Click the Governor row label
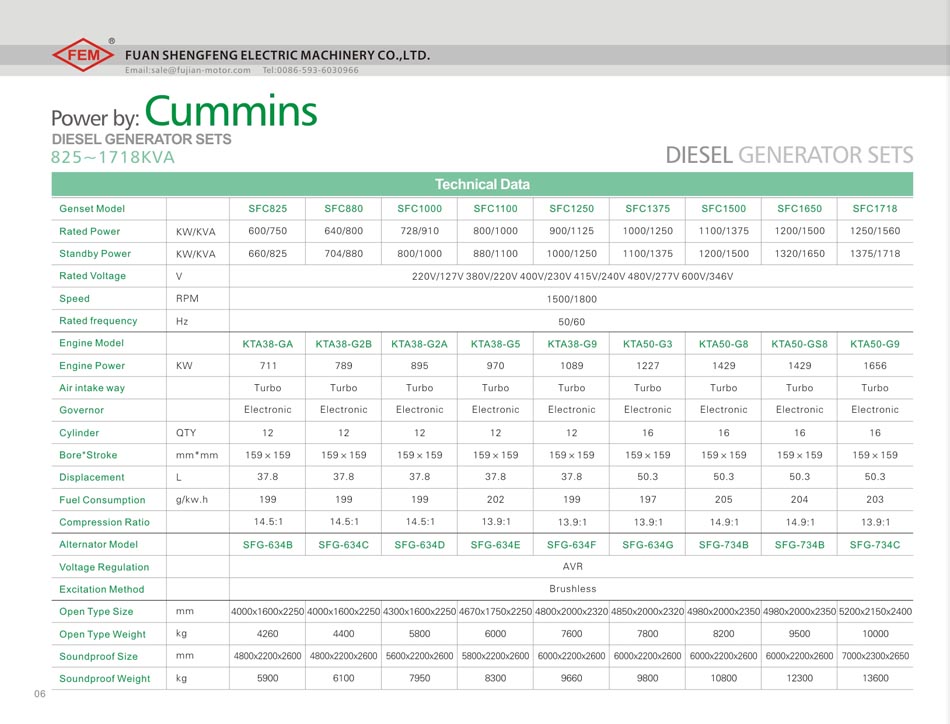950x724 pixels. 82,410
